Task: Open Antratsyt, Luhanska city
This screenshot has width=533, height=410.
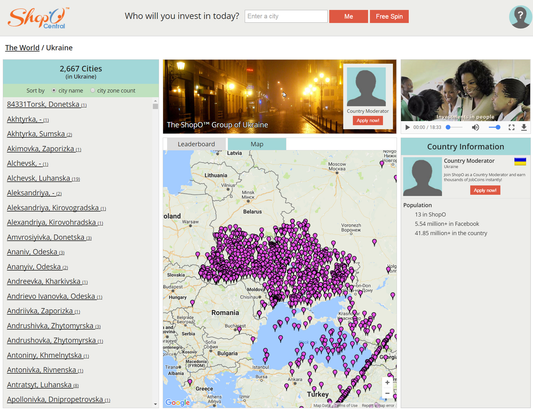Action: (43, 385)
